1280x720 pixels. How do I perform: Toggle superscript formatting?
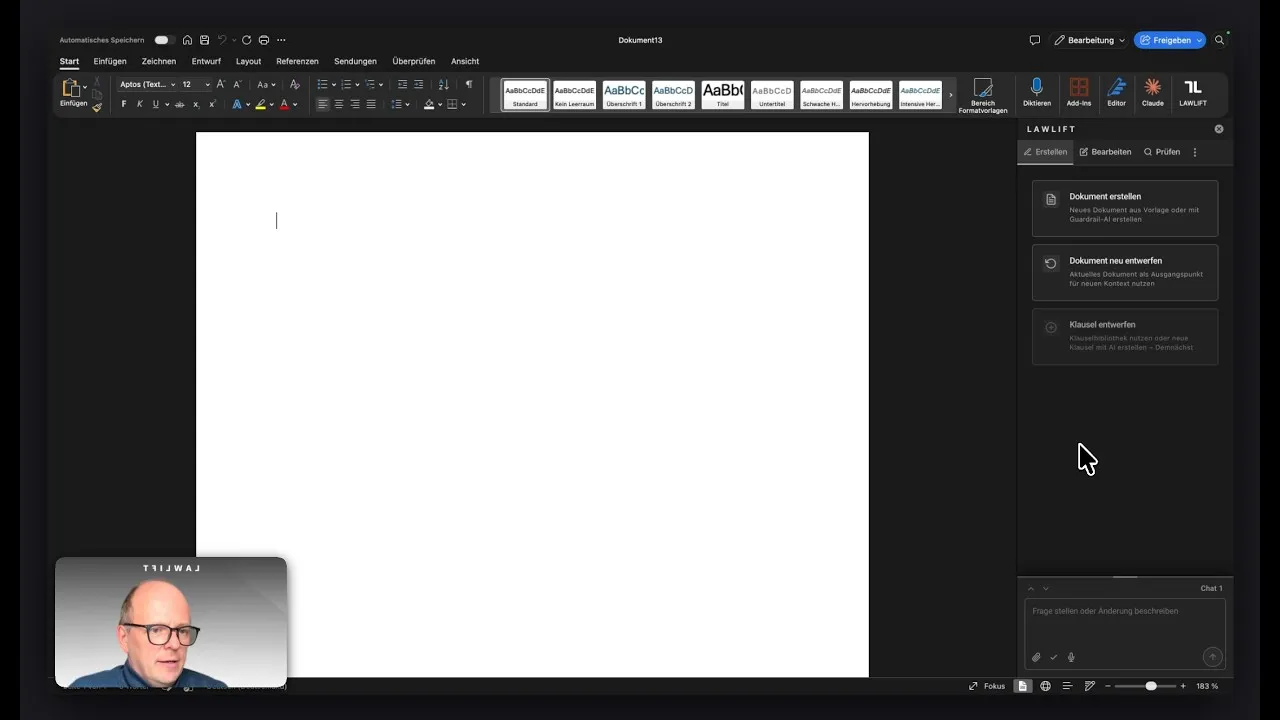pos(212,104)
